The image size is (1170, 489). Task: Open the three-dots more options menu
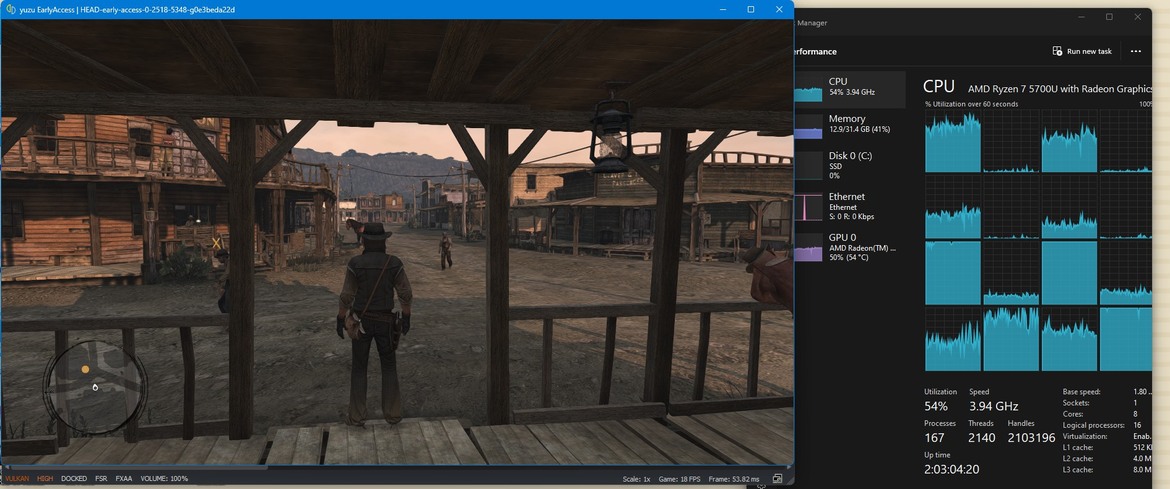point(1136,52)
